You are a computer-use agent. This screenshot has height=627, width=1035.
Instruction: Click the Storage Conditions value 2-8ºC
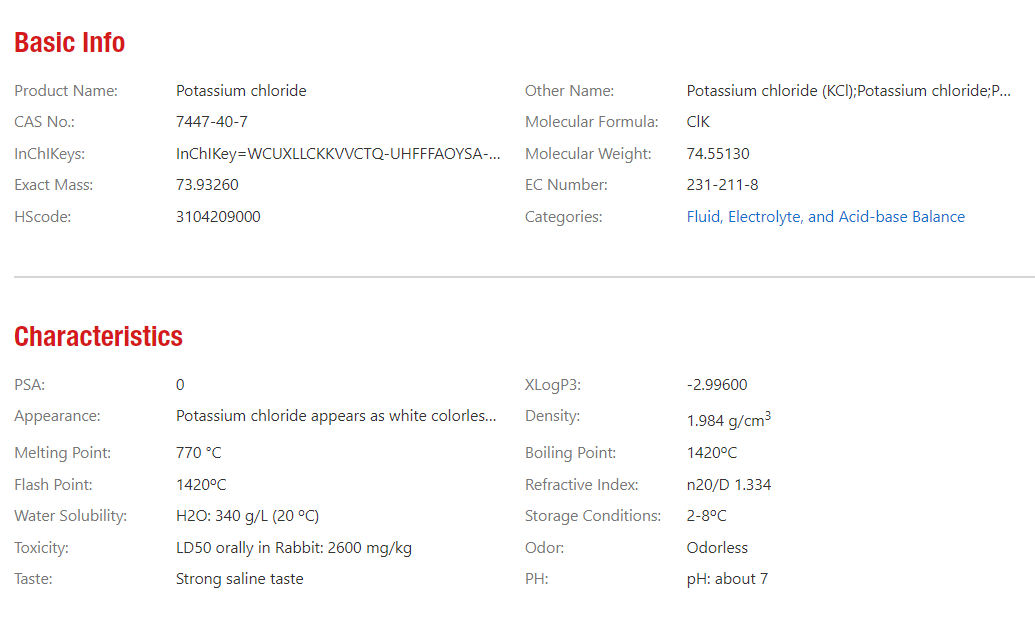[706, 516]
